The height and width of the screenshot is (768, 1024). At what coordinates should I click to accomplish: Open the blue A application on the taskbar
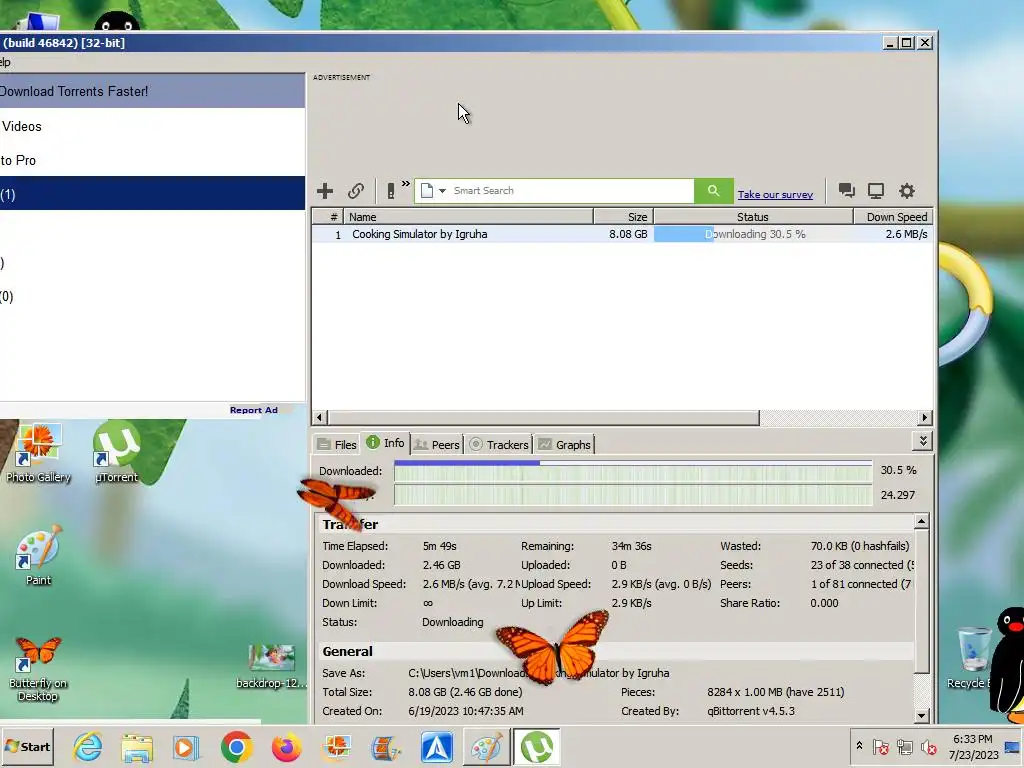(x=437, y=747)
